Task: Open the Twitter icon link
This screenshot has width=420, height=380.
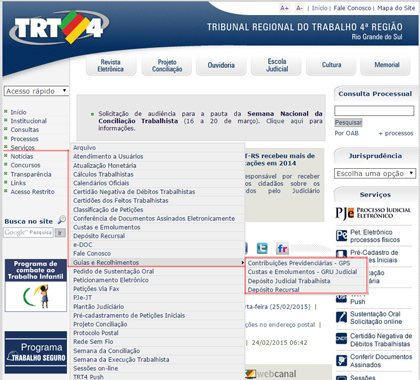Action: coord(262,248)
